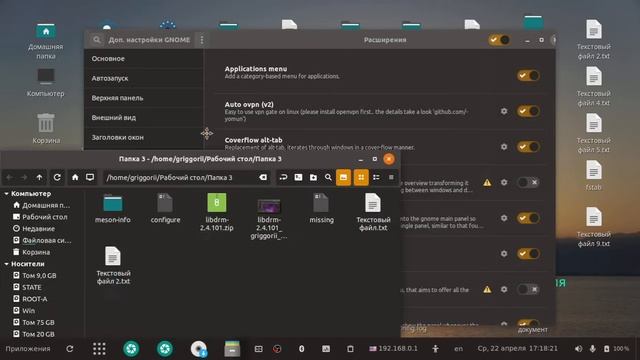This screenshot has width=640, height=360.
Task: Open search in GNOME Tweaks header
Action: point(97,40)
